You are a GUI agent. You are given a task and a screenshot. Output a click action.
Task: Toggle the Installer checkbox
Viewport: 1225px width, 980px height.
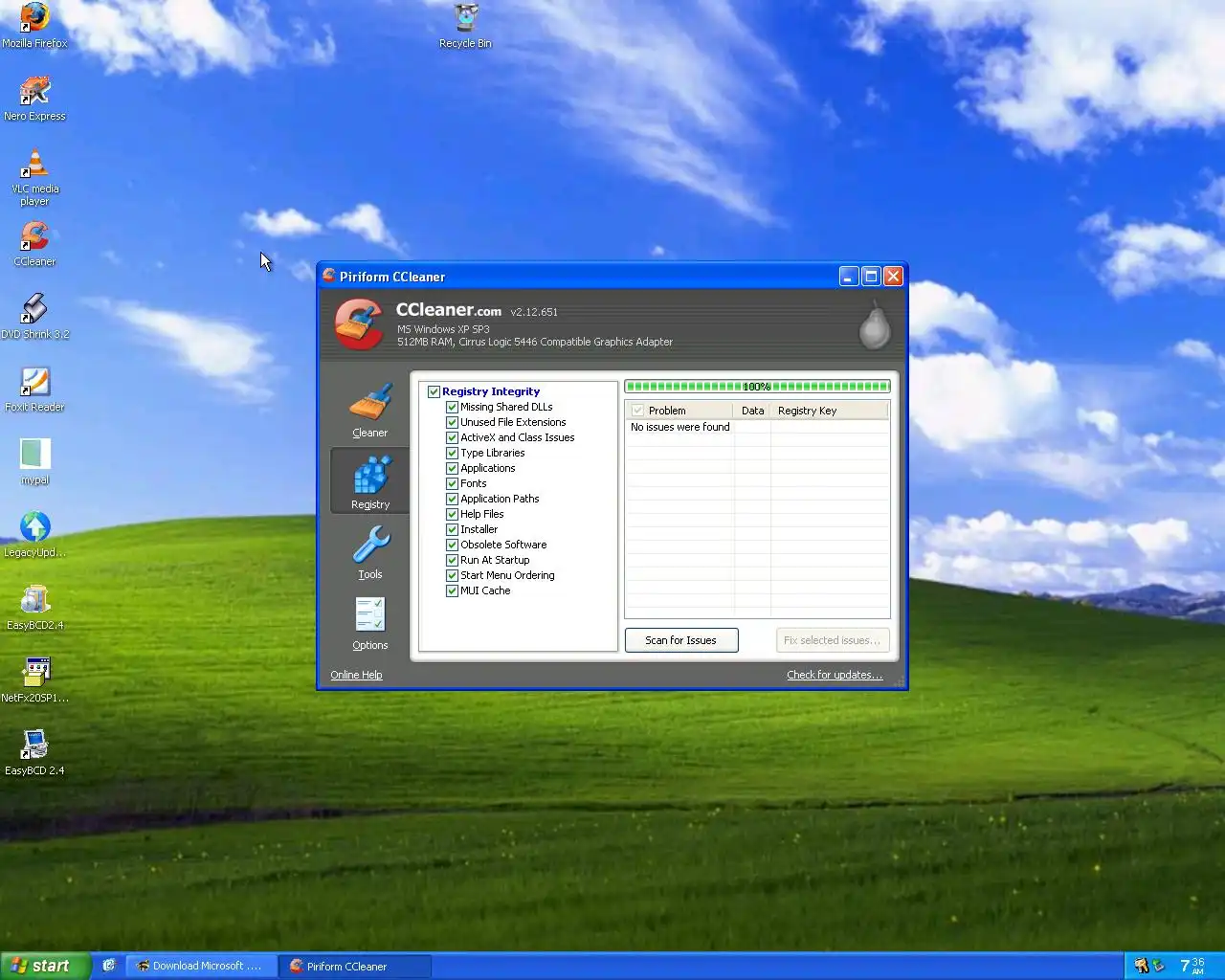(x=452, y=529)
